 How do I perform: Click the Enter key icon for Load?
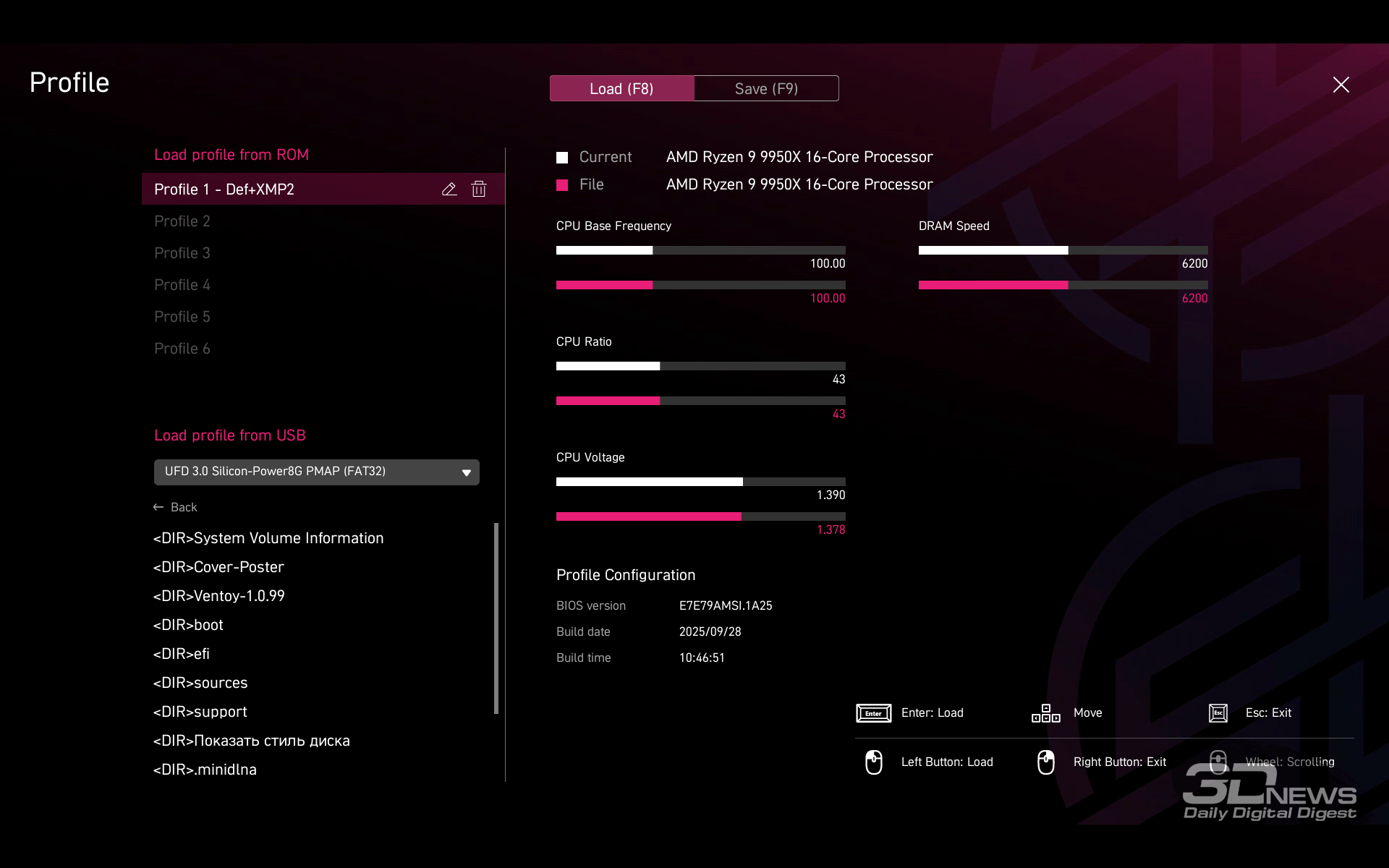873,713
